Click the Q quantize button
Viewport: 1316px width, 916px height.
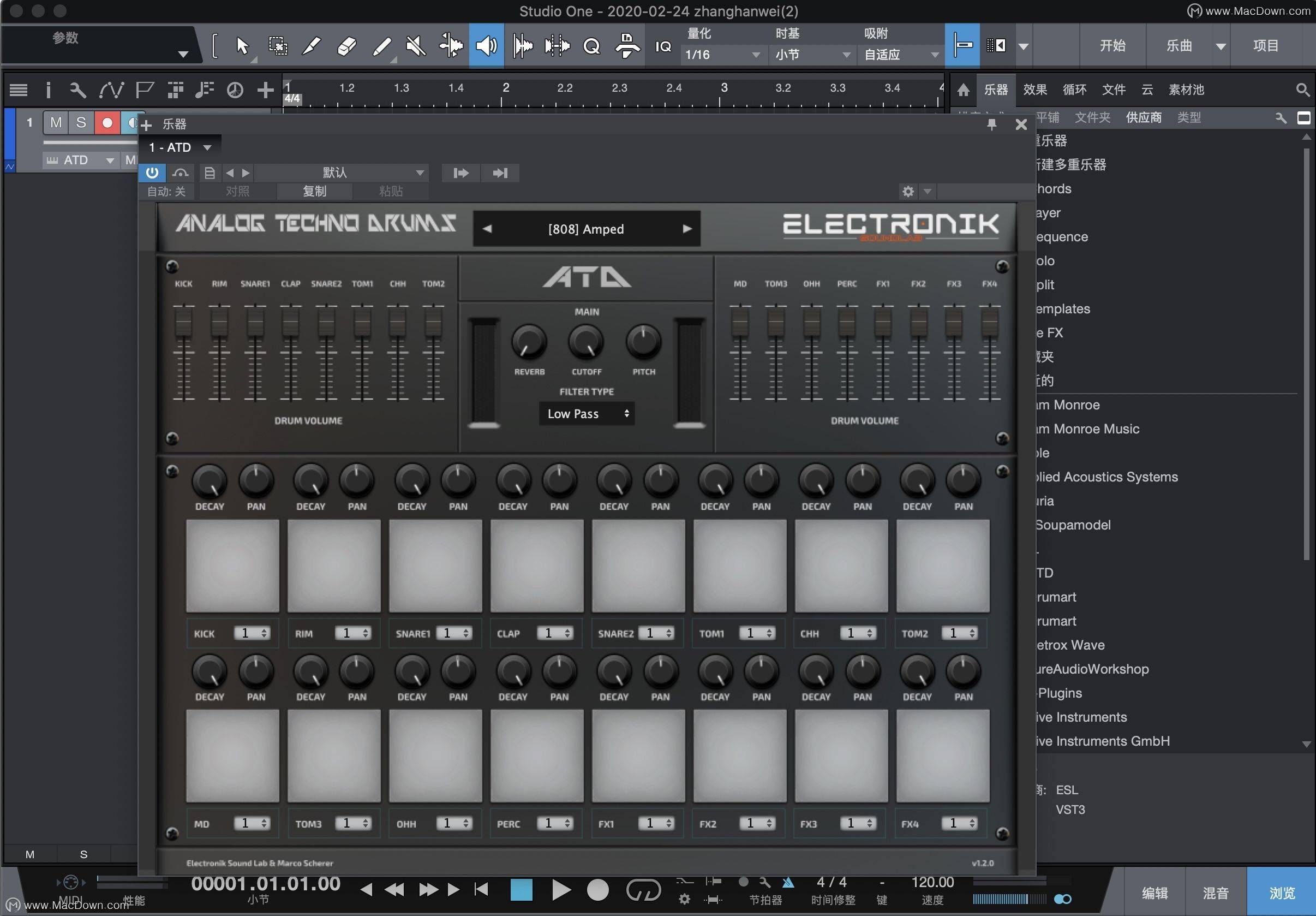point(591,46)
